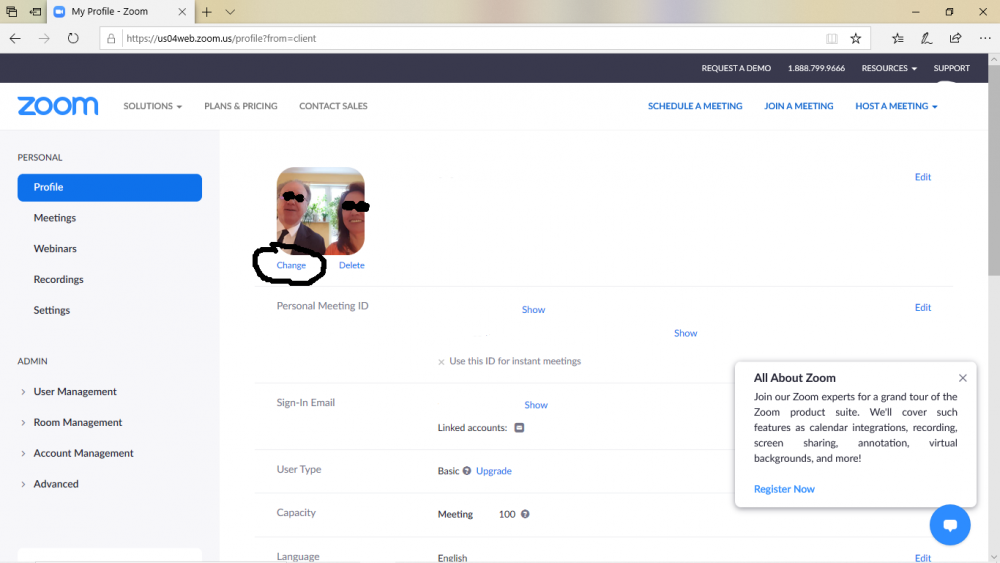1000x563 pixels.
Task: Open the live chat bubble button
Action: pos(950,525)
